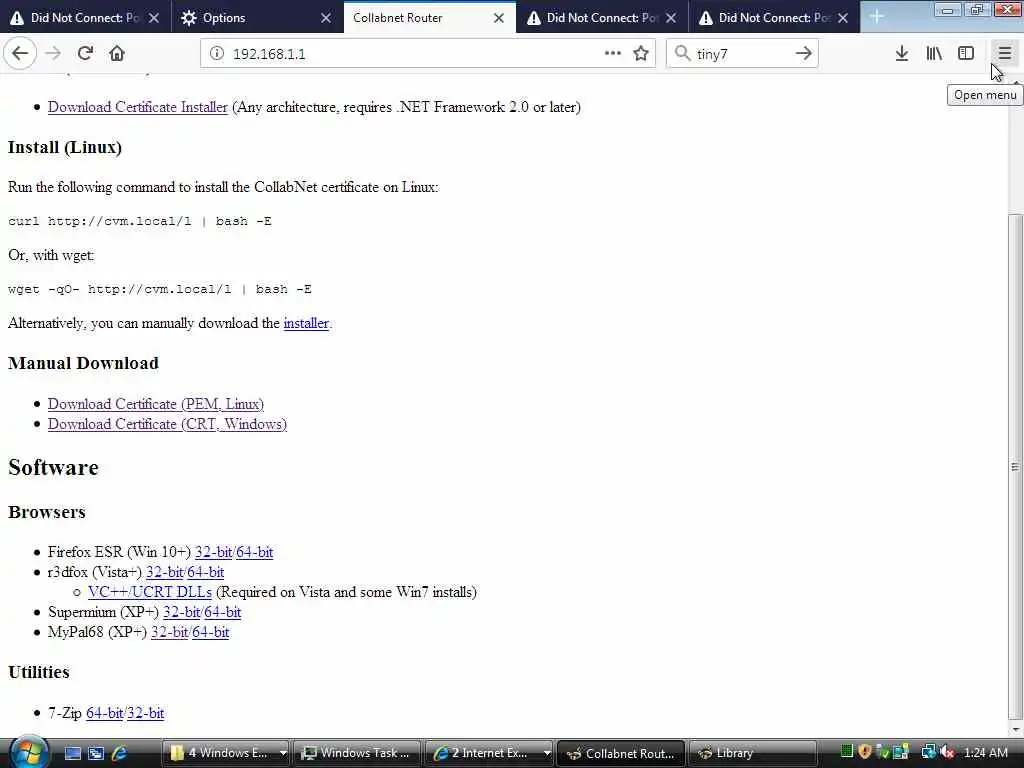This screenshot has width=1024, height=768.
Task: Download MyPal68 32-bit
Action: (169, 633)
